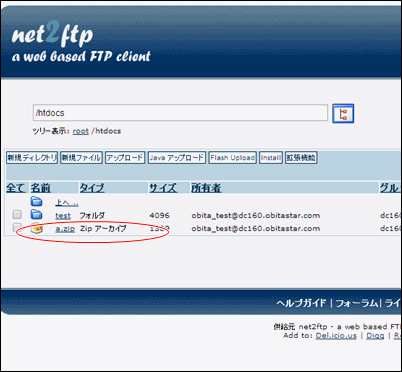Click the Zip アーカイブ type text

[x=103, y=229]
